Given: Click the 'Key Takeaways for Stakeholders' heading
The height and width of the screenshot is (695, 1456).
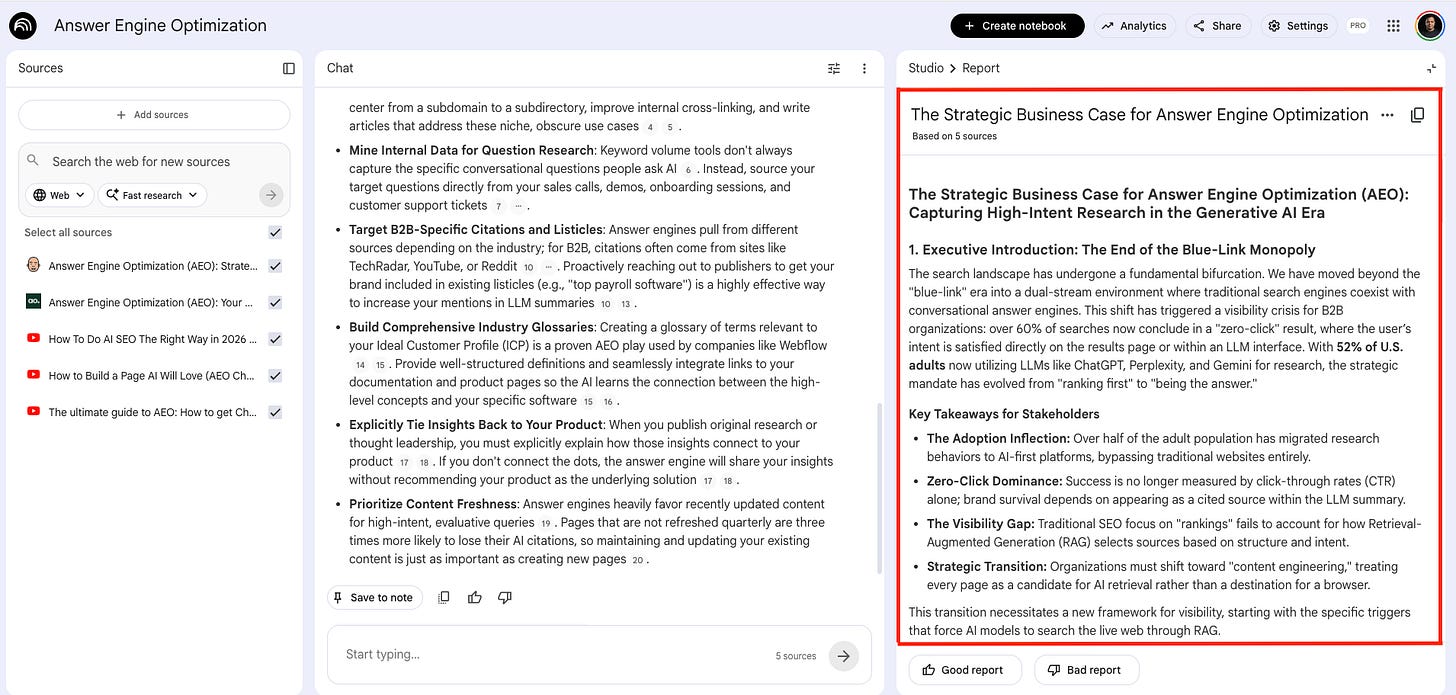Looking at the screenshot, I should click(1004, 414).
